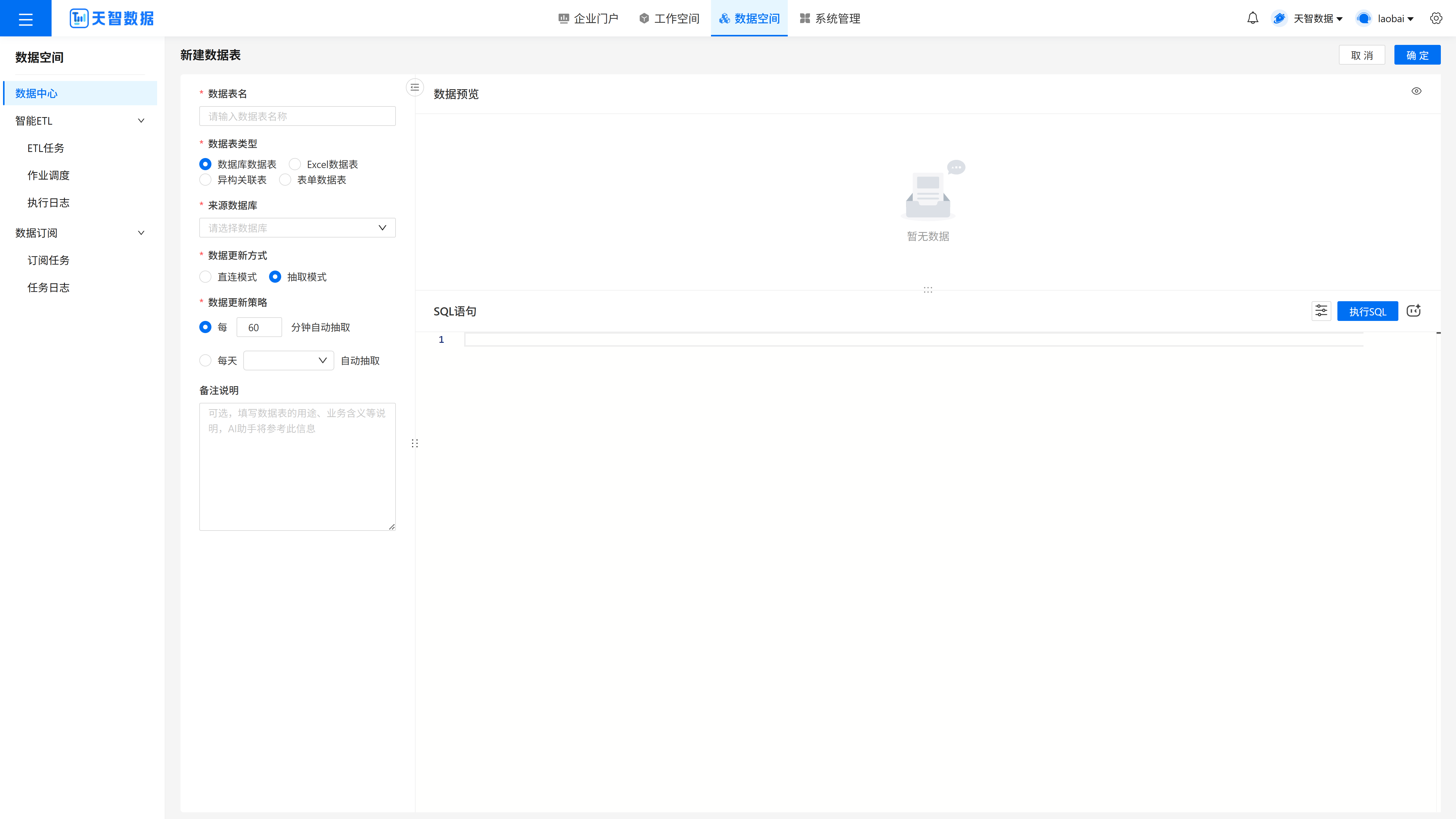Screen dimensions: 1456x819
Task: Open the notification bell
Action: coord(1252,19)
